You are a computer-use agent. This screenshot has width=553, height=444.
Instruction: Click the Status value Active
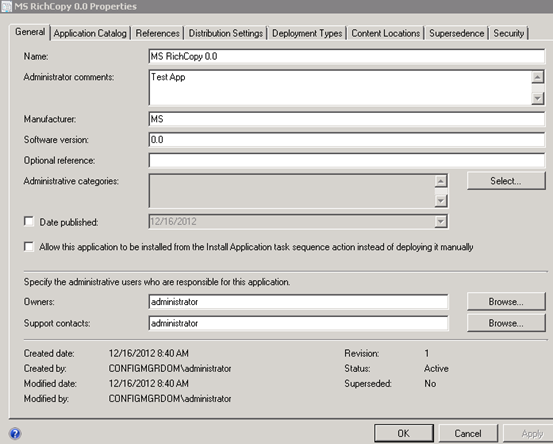(x=436, y=369)
